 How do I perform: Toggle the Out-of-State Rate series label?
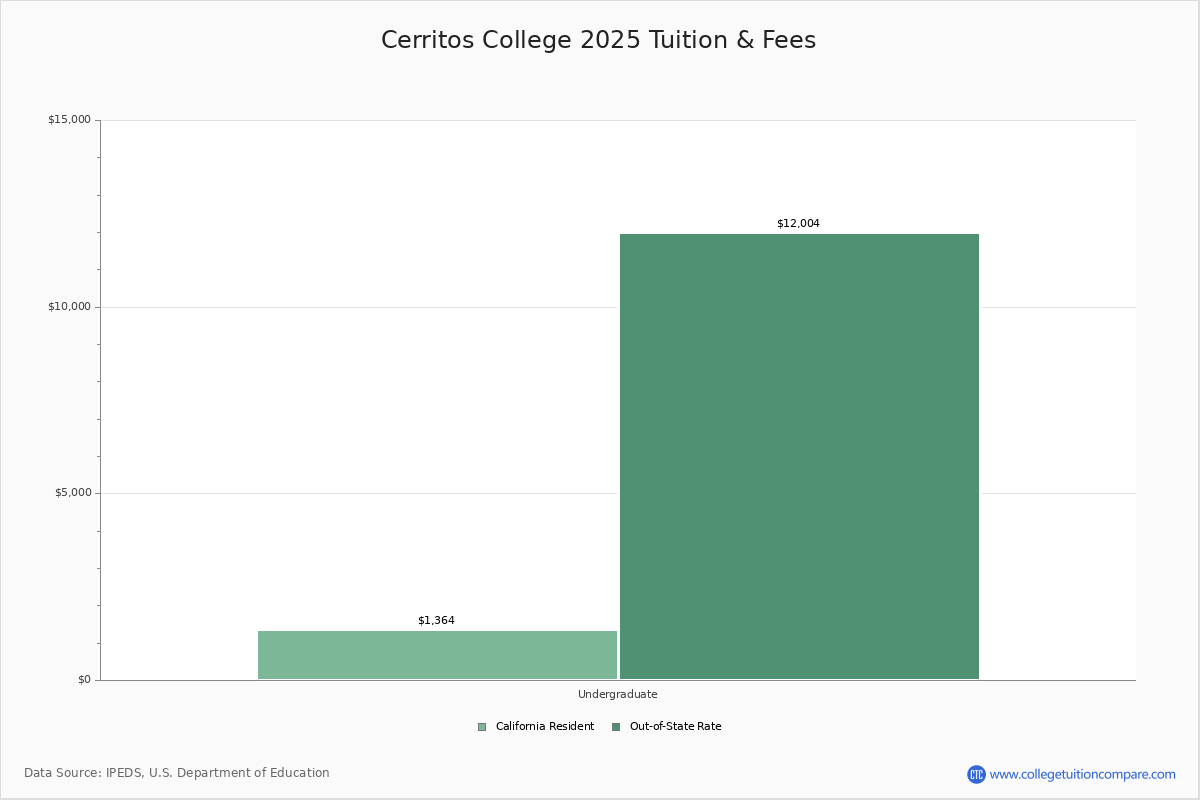point(675,727)
